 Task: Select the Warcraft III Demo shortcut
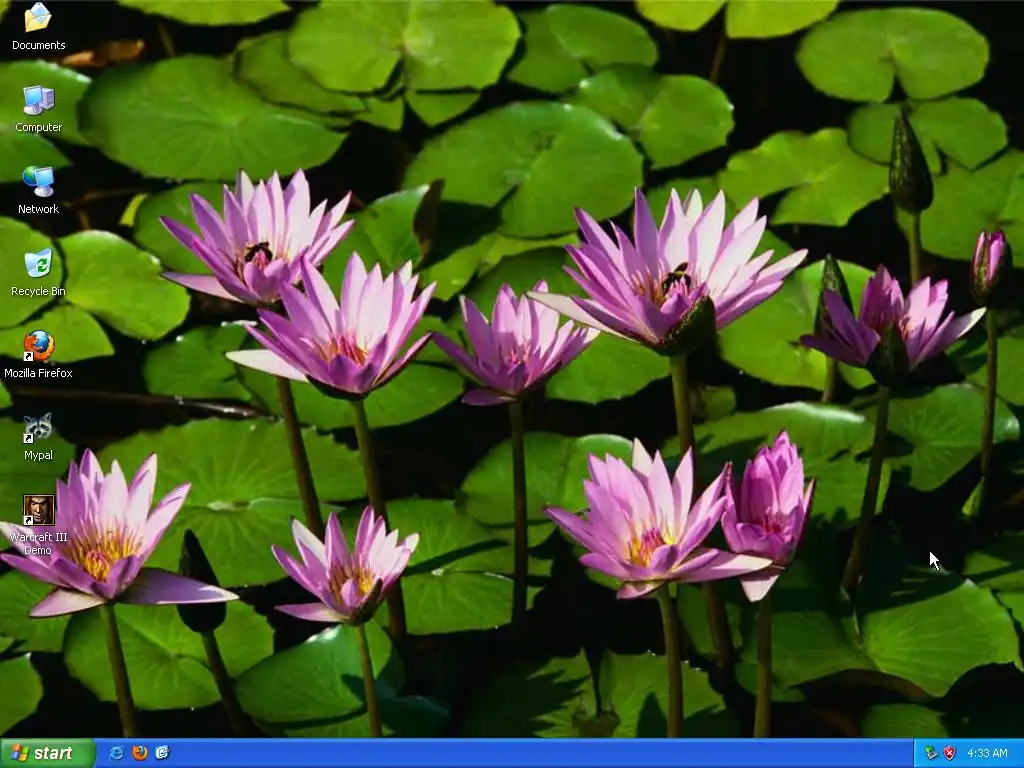[x=38, y=510]
